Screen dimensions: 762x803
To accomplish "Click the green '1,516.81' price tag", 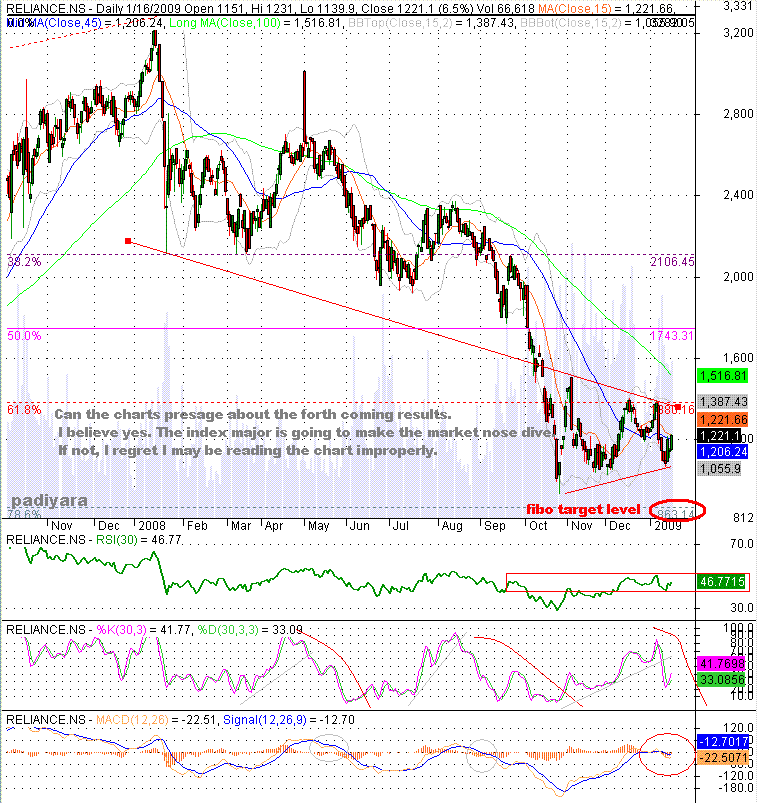I will click(723, 375).
